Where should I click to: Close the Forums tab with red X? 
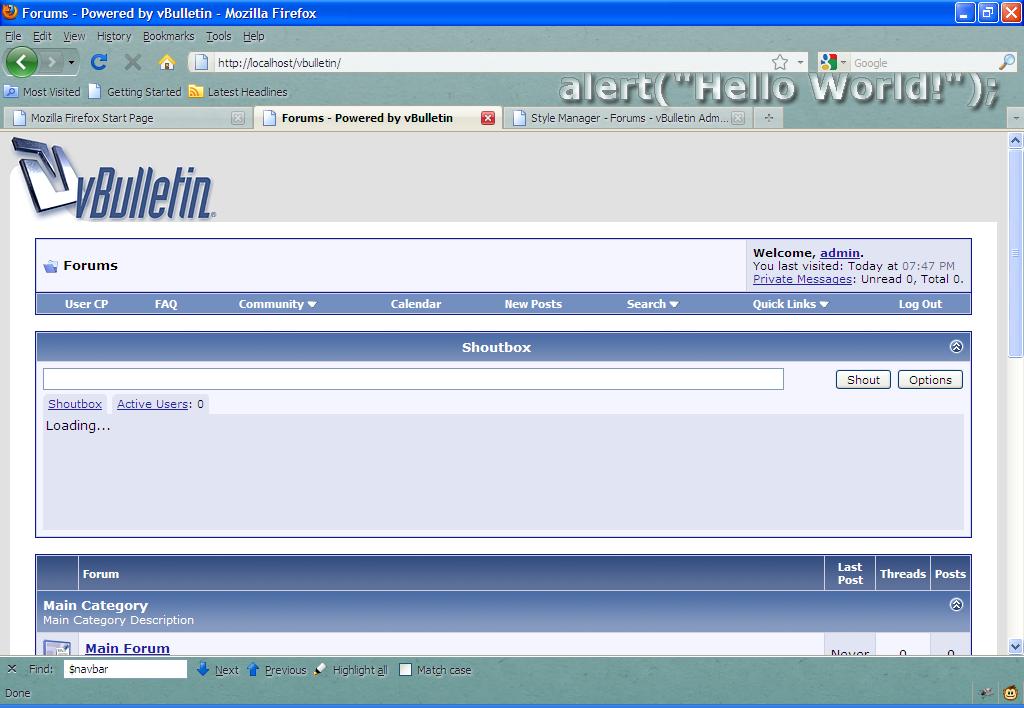pos(488,118)
